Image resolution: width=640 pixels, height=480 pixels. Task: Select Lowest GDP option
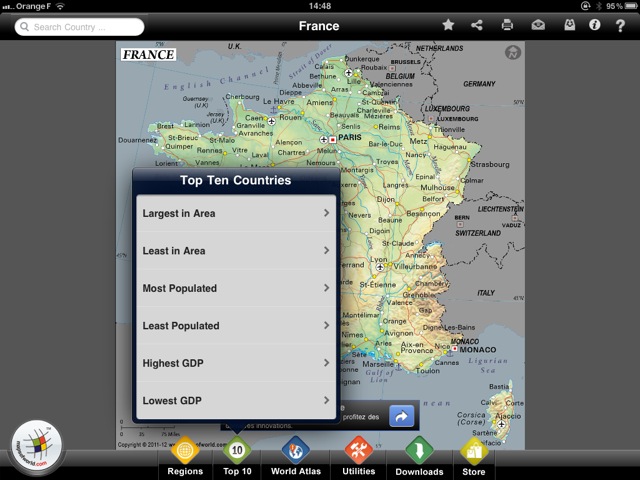pos(236,401)
